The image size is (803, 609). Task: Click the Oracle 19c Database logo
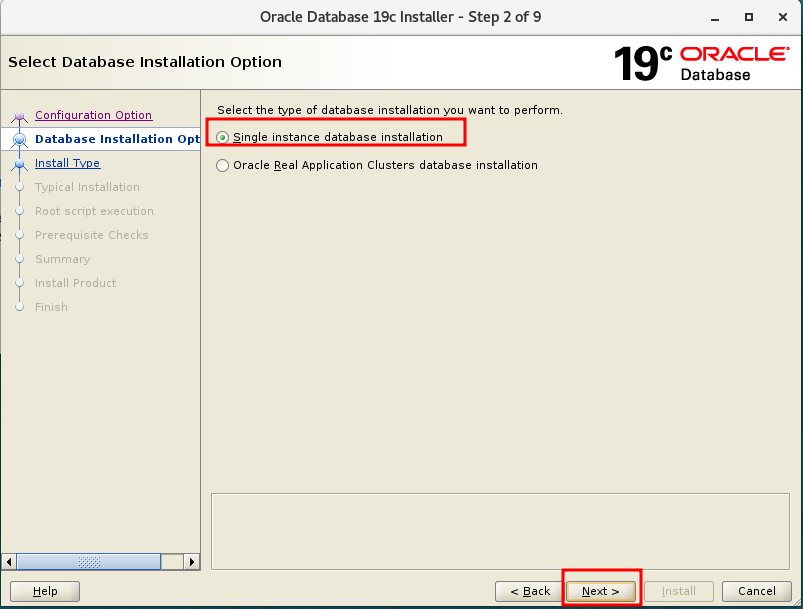[702, 64]
